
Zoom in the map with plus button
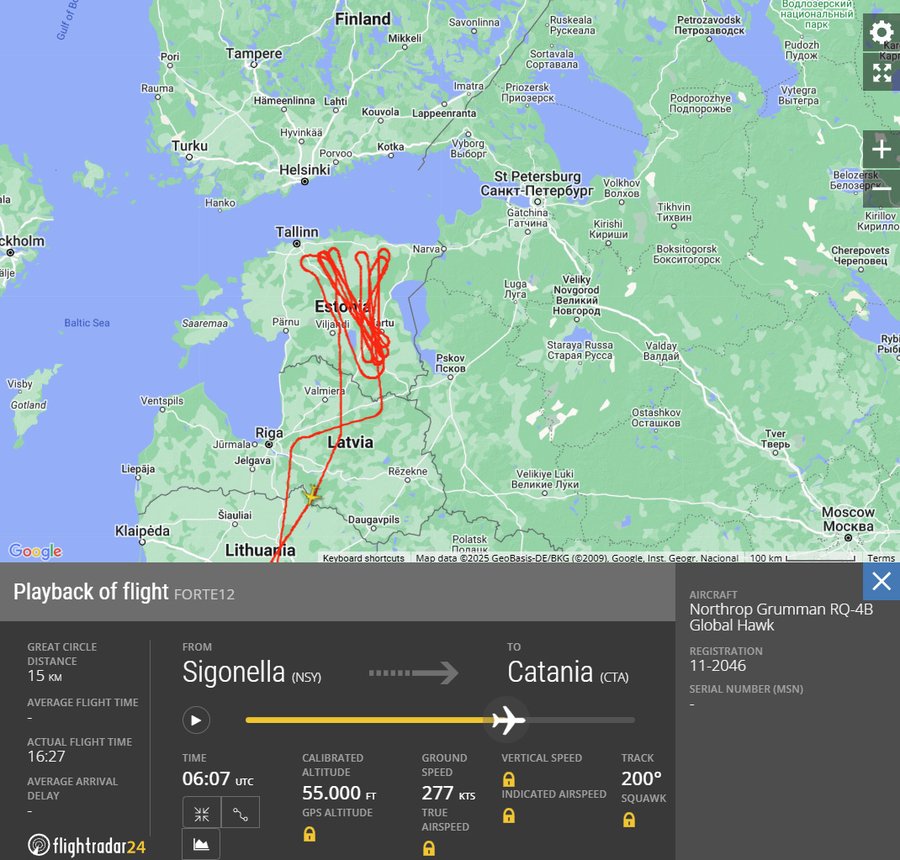pyautogui.click(x=882, y=150)
